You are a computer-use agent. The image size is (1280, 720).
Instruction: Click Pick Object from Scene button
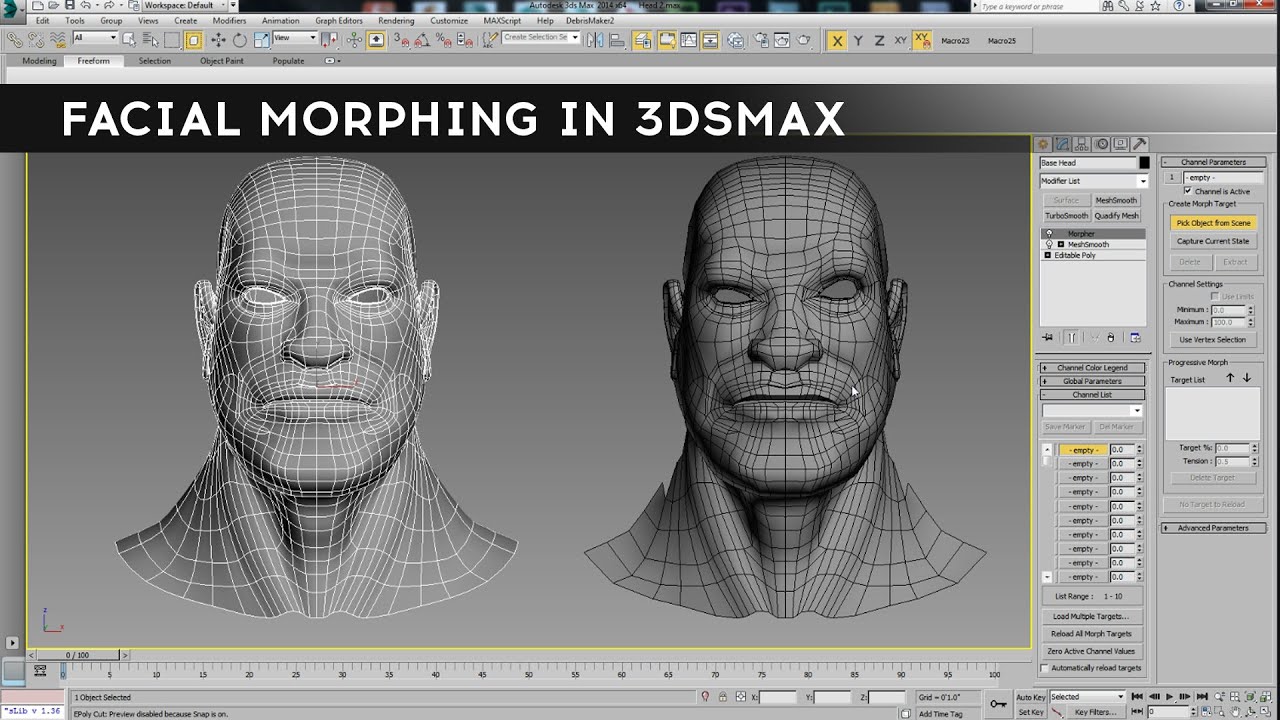[x=1214, y=223]
